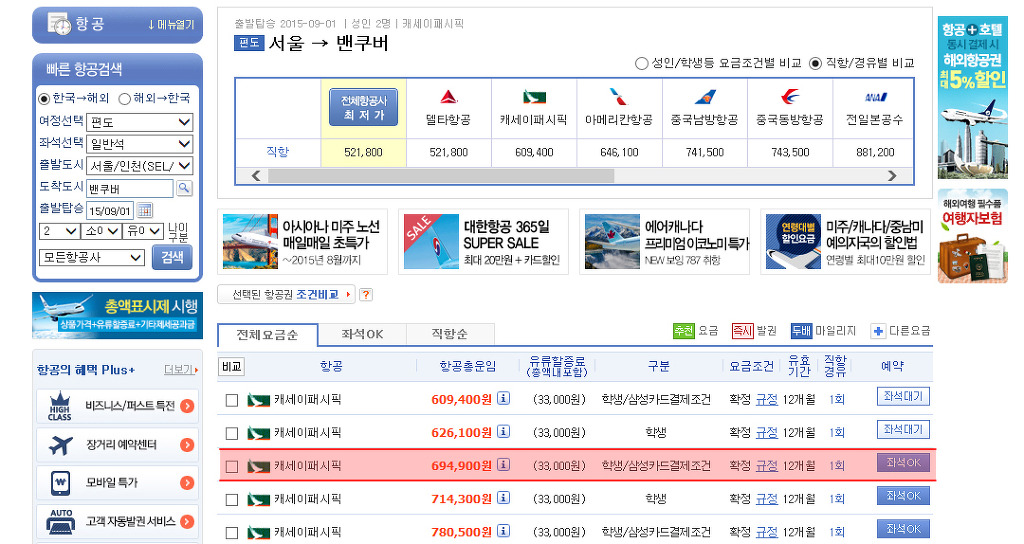The height and width of the screenshot is (544, 1024).
Task: Switch to 직항순 tab
Action: (450, 334)
